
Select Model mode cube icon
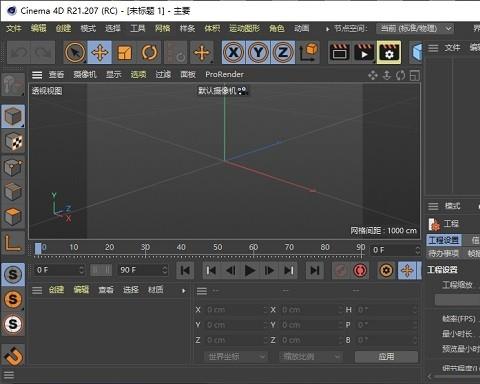[x=13, y=116]
